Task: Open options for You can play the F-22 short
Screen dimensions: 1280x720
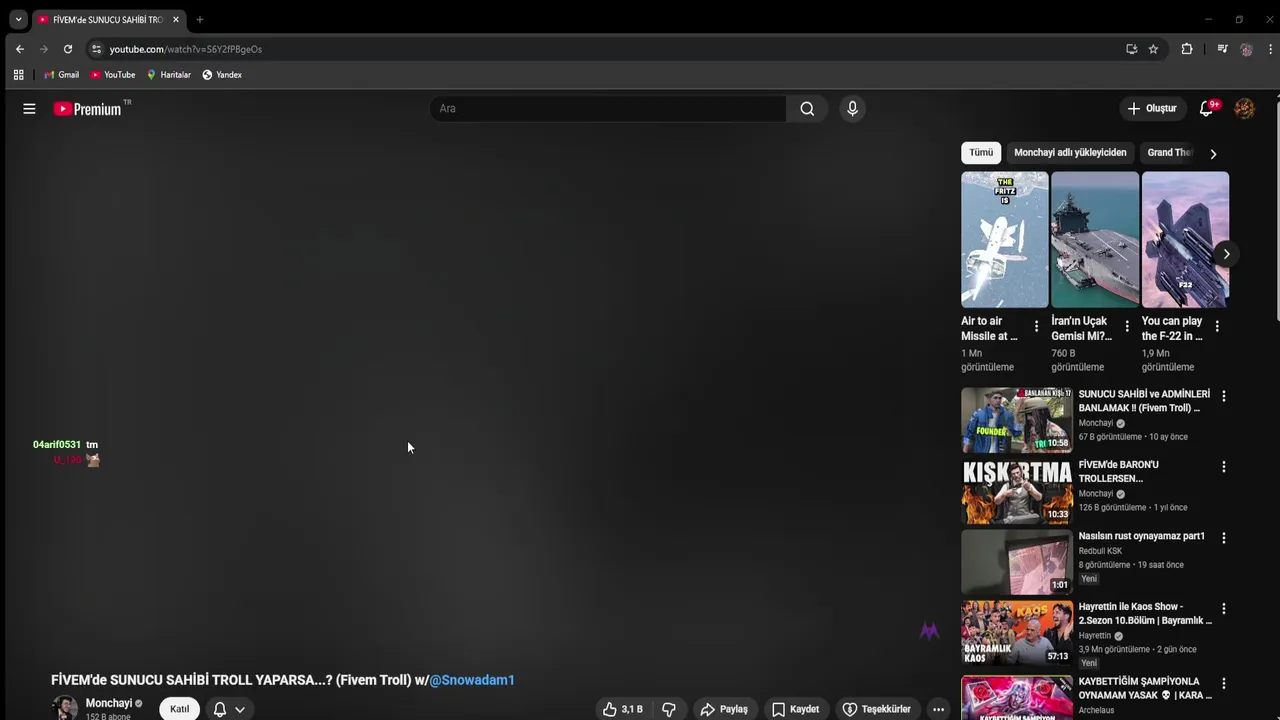Action: (1217, 326)
